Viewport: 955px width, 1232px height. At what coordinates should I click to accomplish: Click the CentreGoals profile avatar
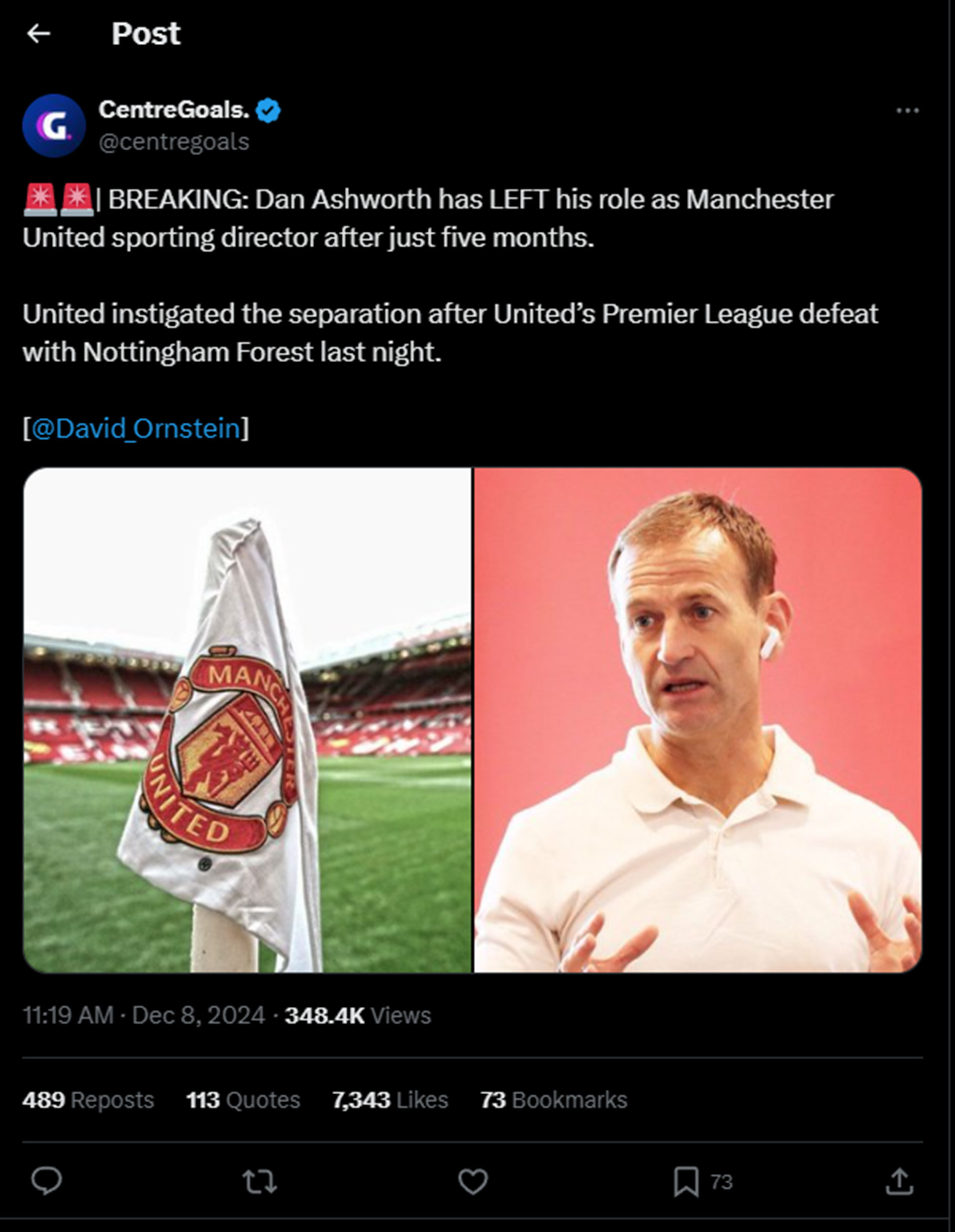point(54,125)
